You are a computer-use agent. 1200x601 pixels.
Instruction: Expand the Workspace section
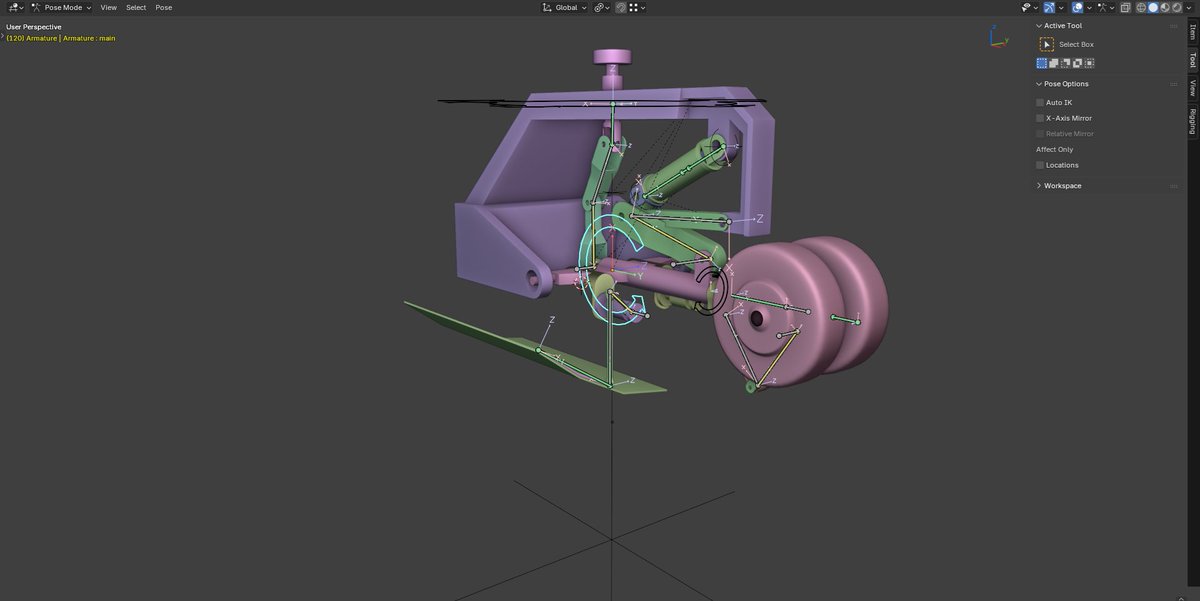[1062, 185]
